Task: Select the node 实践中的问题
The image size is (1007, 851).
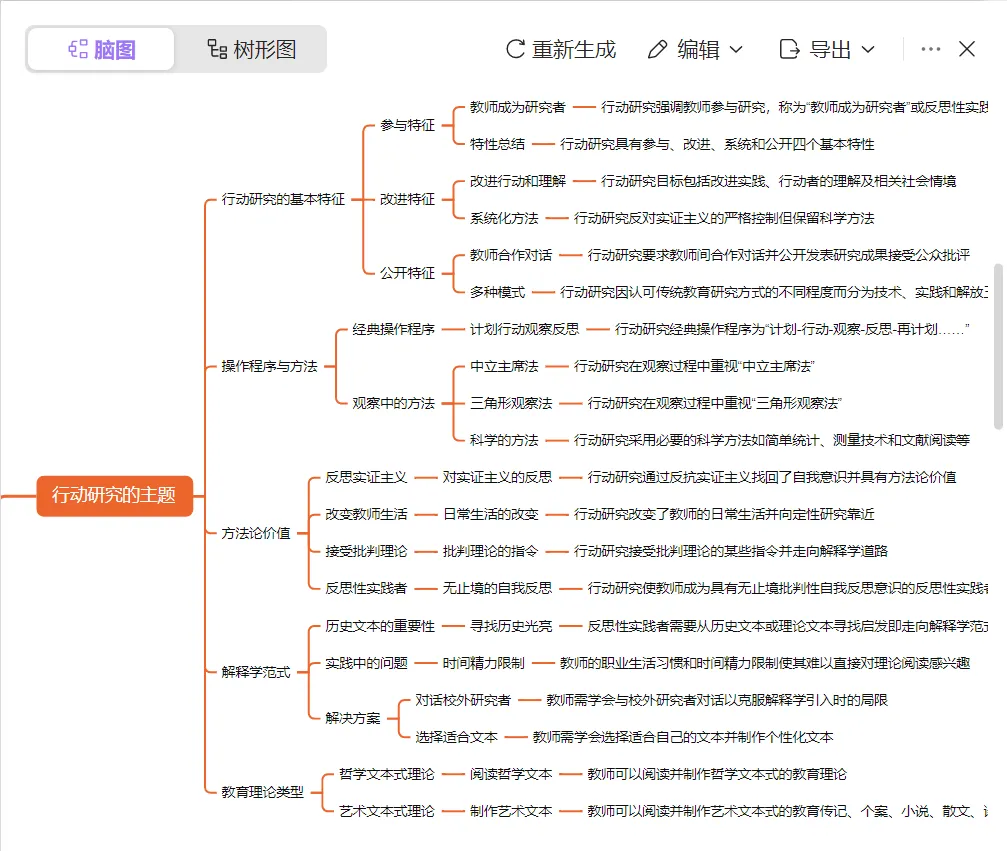Action: pos(366,663)
